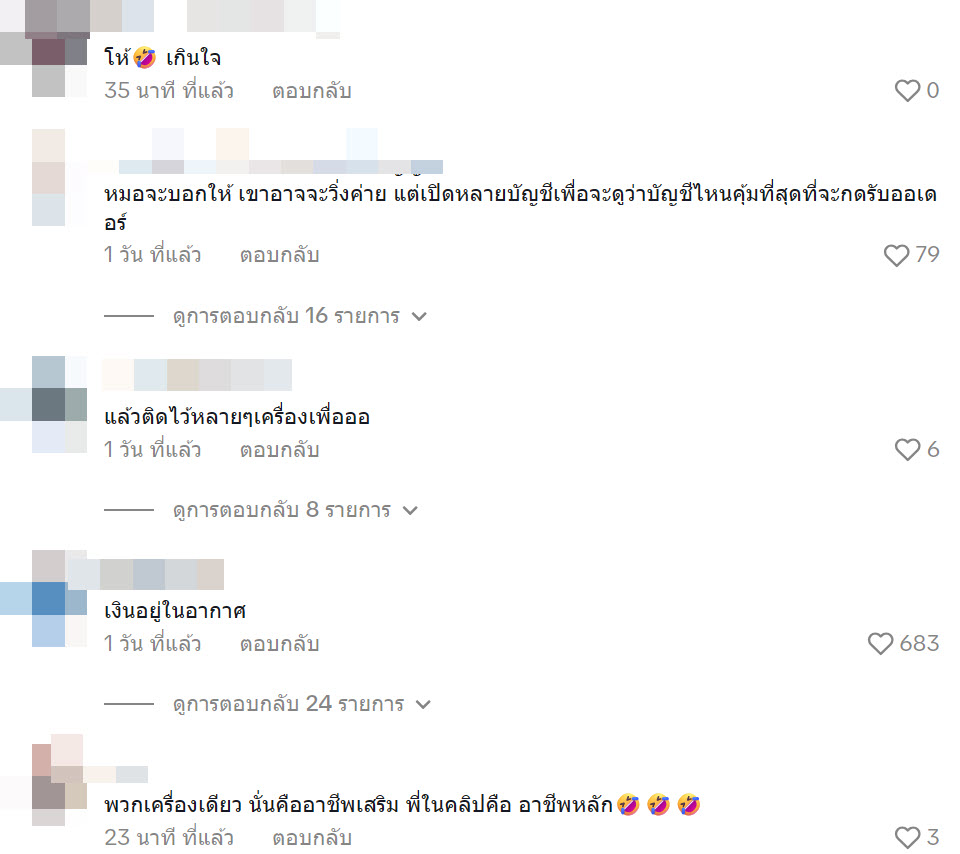
Task: Click chevron beside 'ดูการตอบกลับ 16 รายการ'
Action: click(x=419, y=317)
